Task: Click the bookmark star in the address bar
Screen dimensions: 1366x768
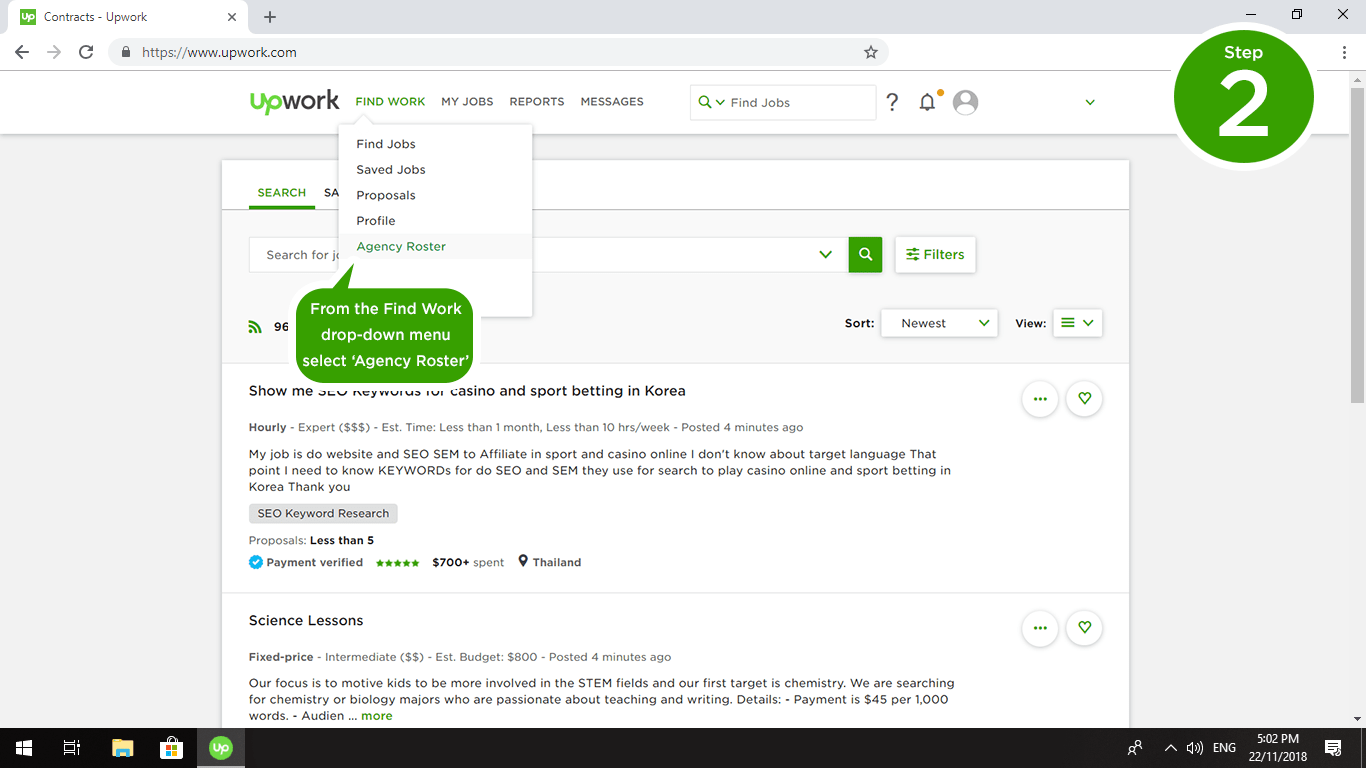Action: click(870, 51)
